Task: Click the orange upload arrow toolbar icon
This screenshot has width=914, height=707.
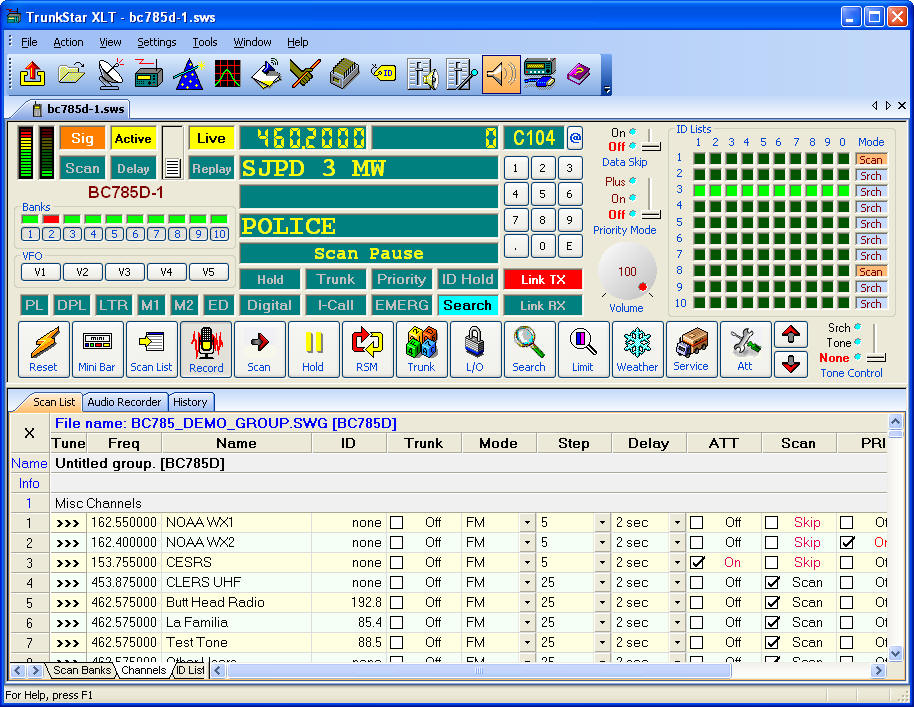Action: pyautogui.click(x=33, y=74)
